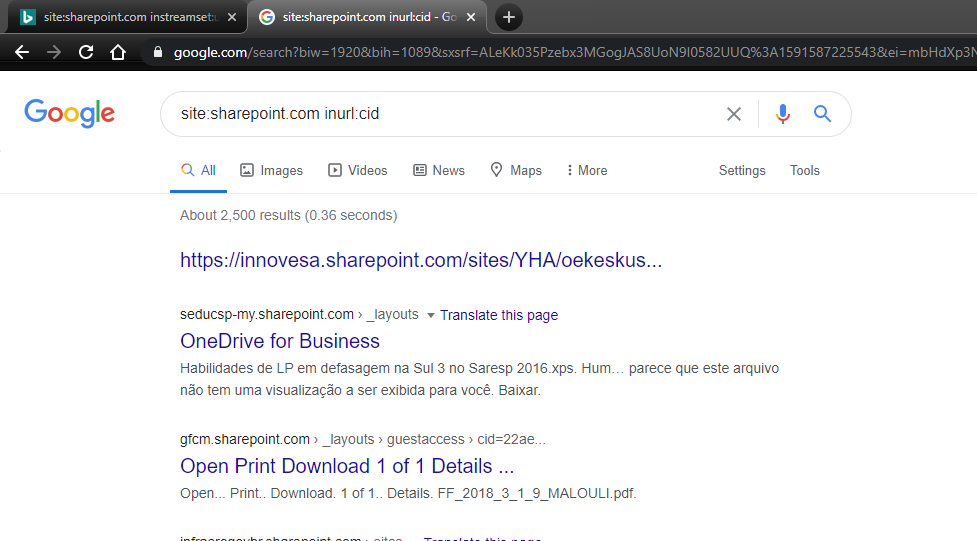Submit search with magnifier icon

822,113
